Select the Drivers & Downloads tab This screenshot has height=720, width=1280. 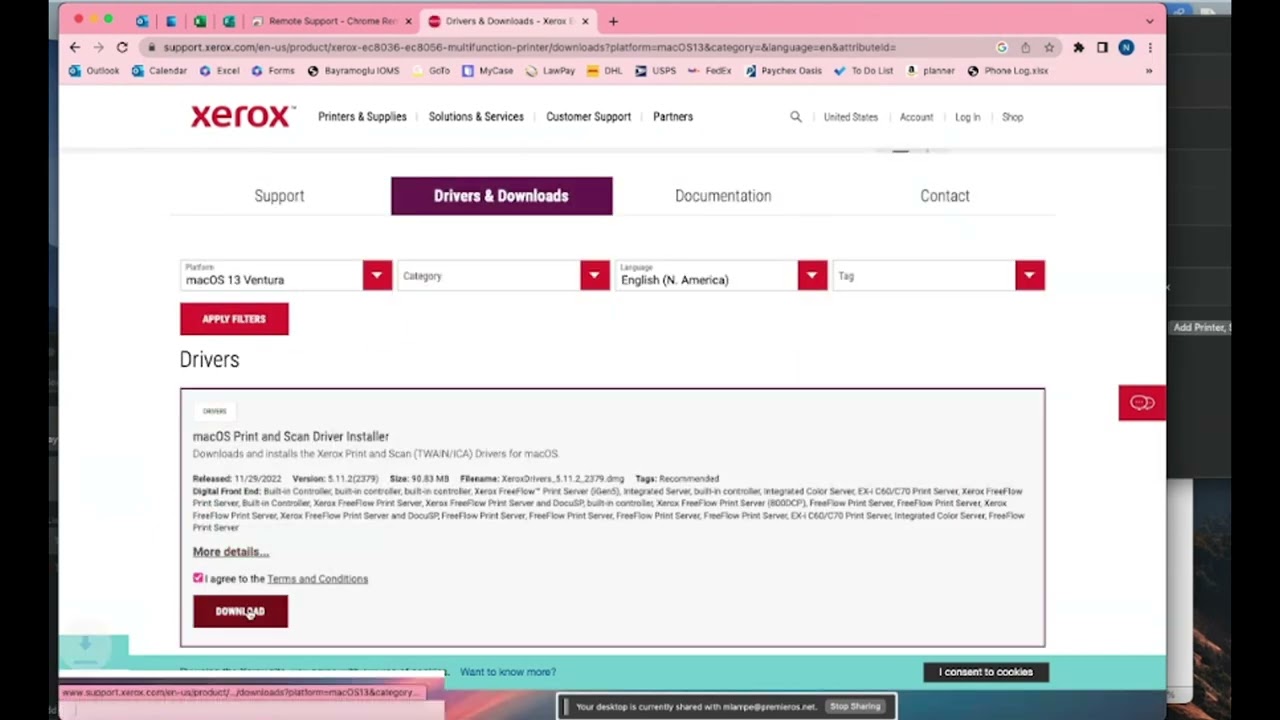click(501, 196)
